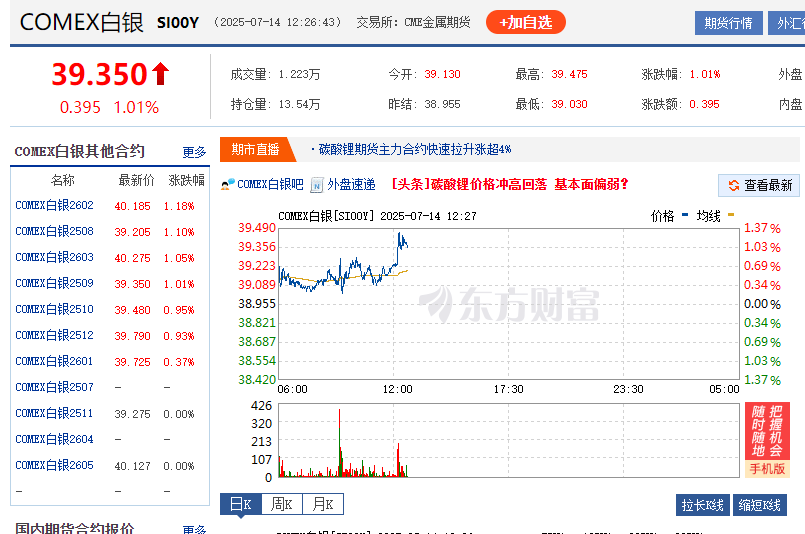Image resolution: width=805 pixels, height=534 pixels.
Task: Open the COMEX白银吧 forum icon
Action: coord(228,184)
